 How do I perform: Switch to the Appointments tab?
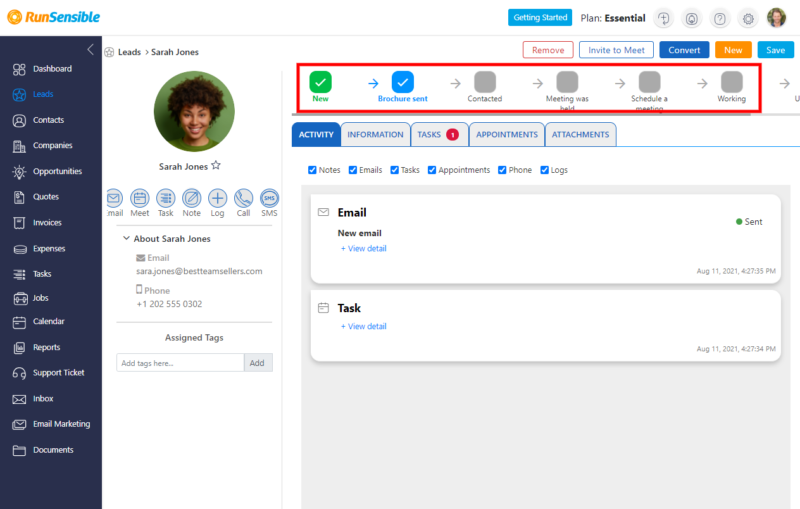pyautogui.click(x=507, y=135)
